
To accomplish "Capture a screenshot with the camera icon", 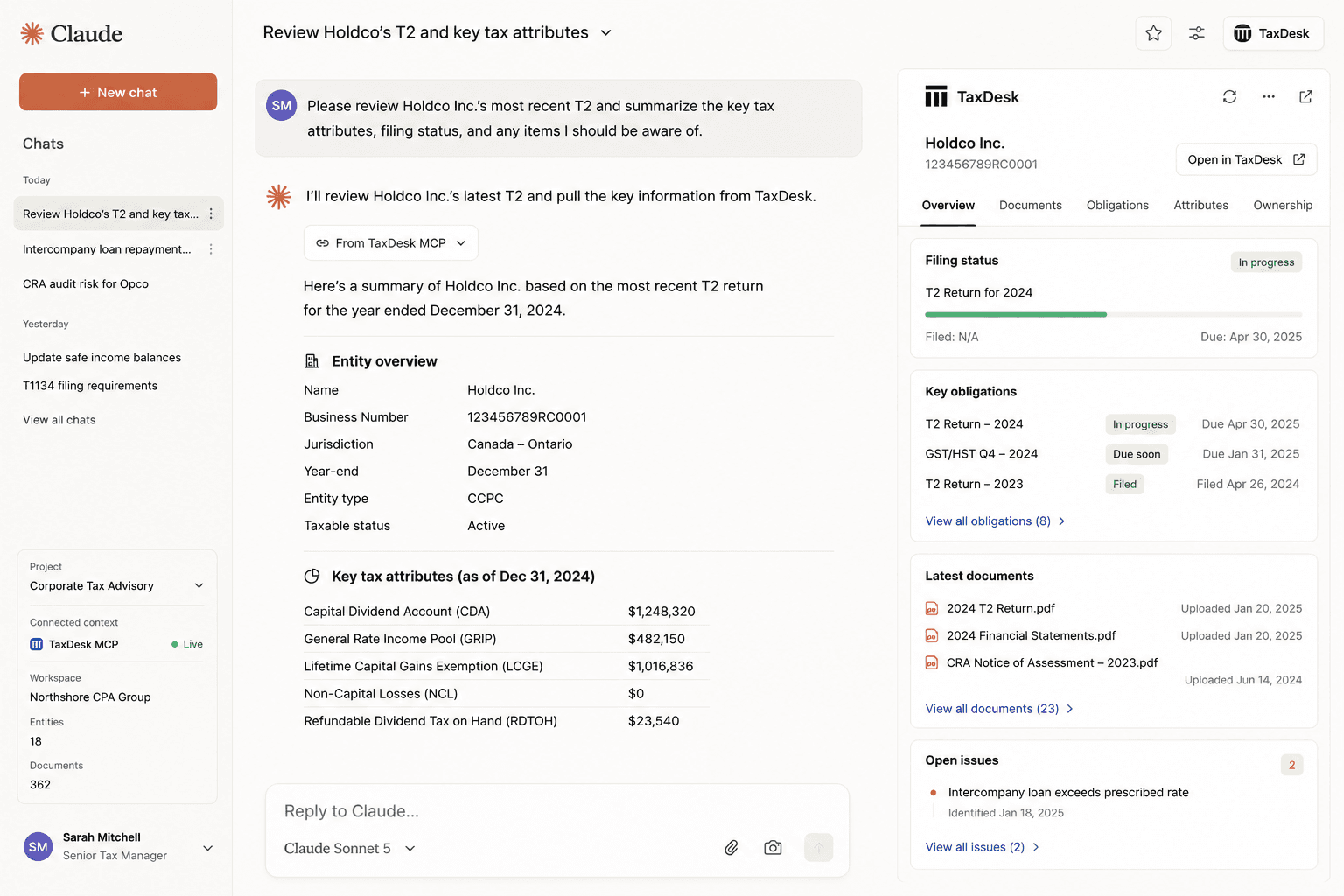I will point(773,847).
